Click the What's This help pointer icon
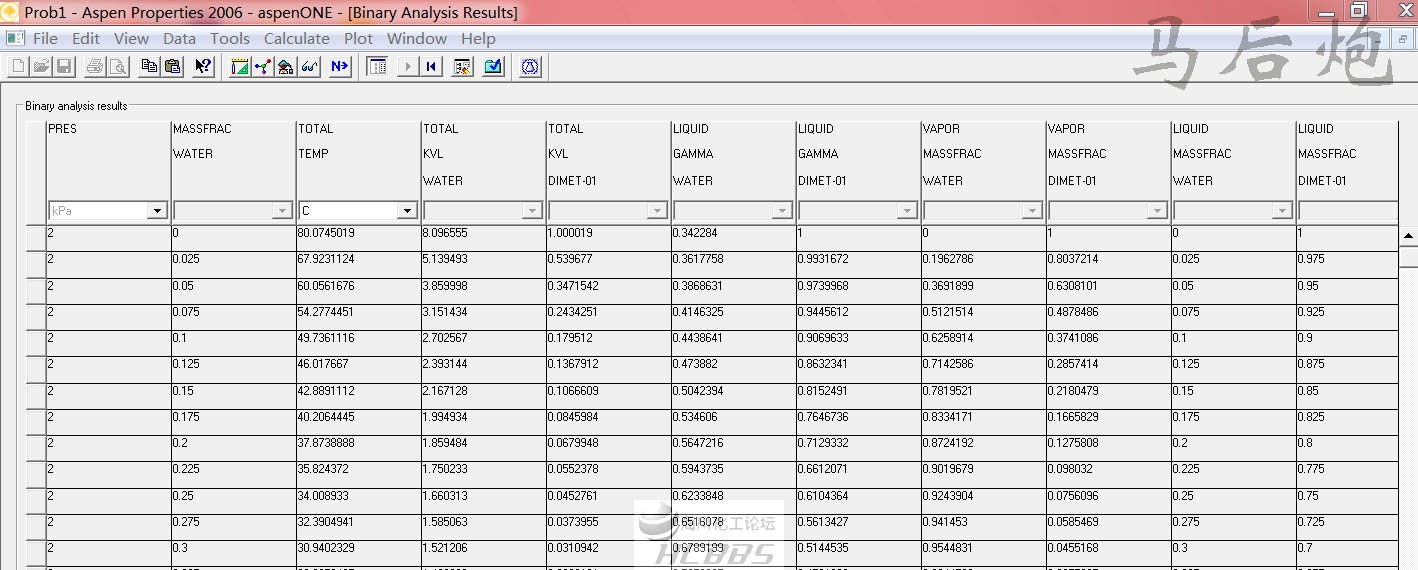Viewport: 1418px width, 570px height. 203,67
